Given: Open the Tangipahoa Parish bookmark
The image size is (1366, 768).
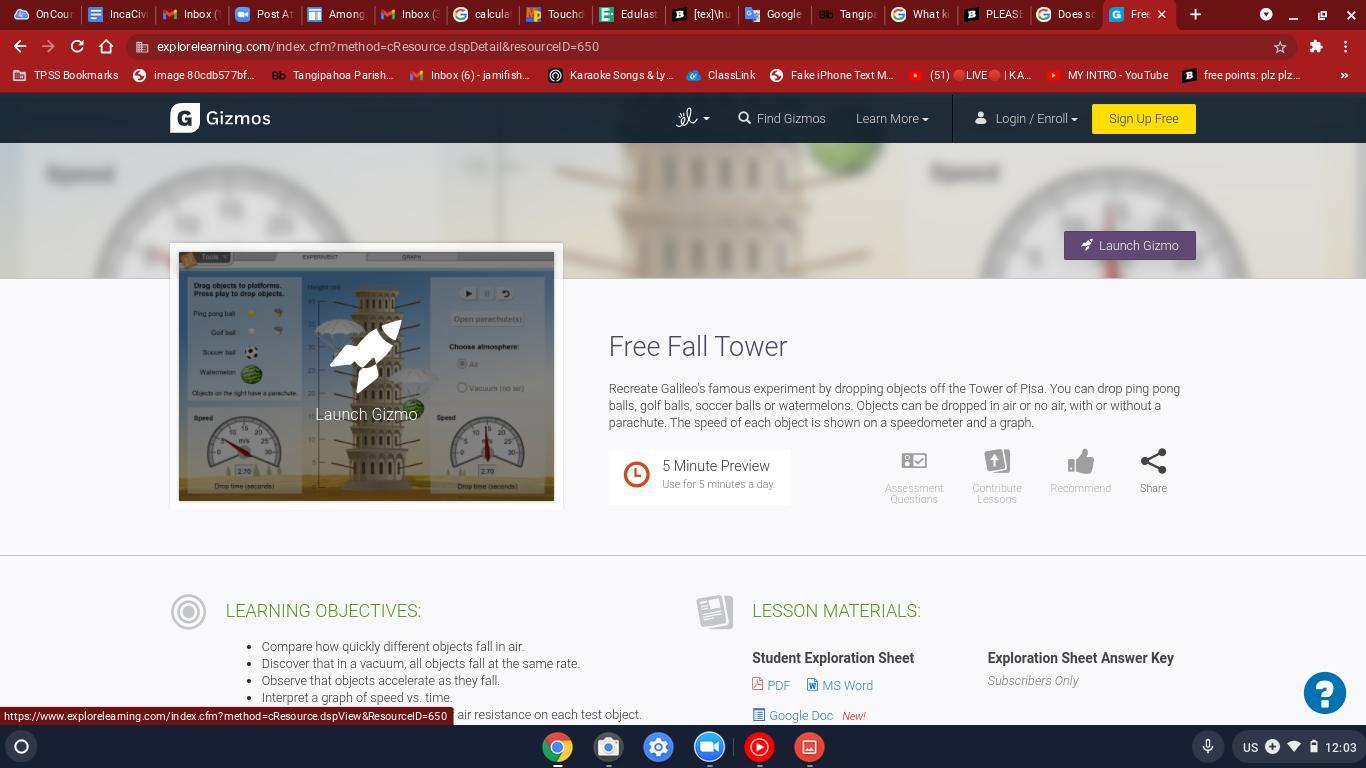Looking at the screenshot, I should pos(333,75).
